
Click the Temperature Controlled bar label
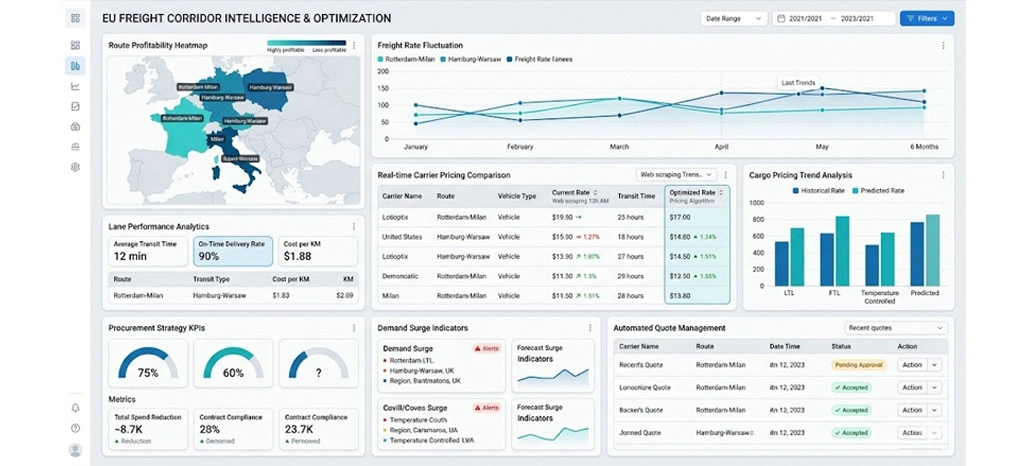click(x=879, y=296)
